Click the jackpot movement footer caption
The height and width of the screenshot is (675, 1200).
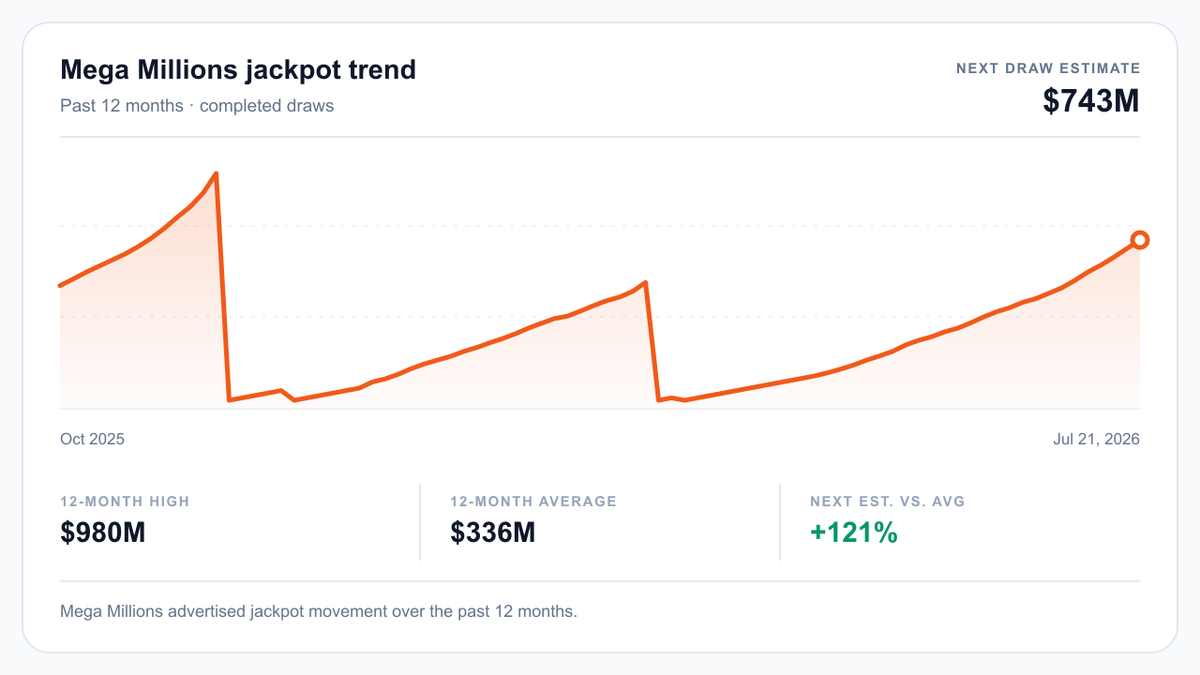[319, 611]
